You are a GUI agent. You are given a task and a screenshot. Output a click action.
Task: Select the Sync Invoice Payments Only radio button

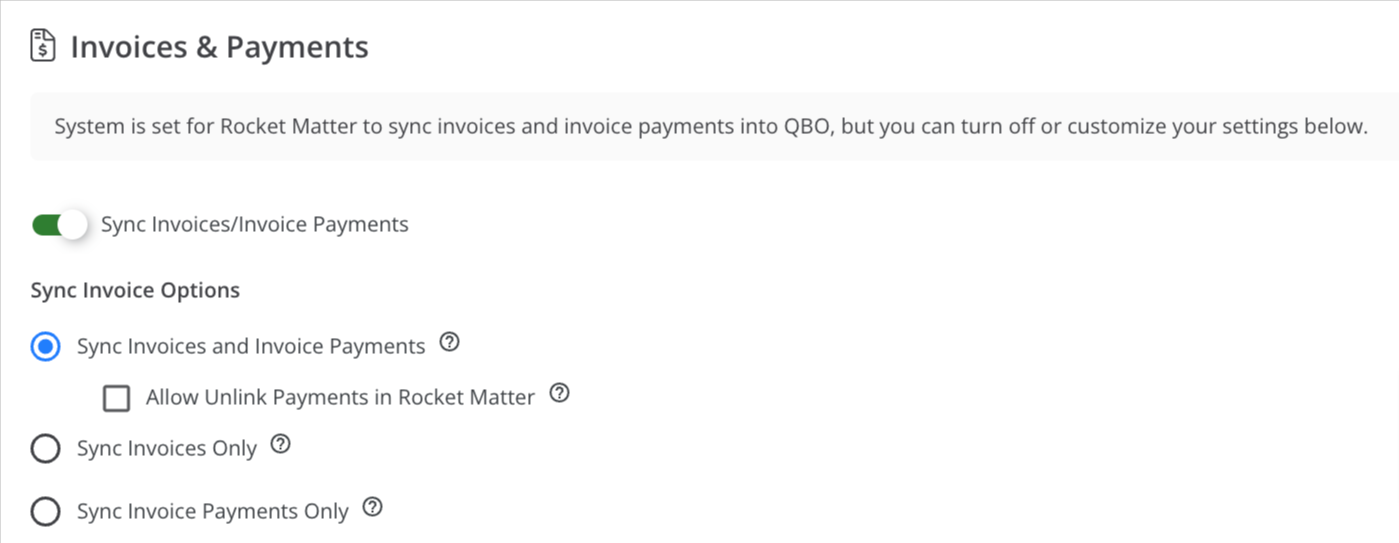point(46,512)
